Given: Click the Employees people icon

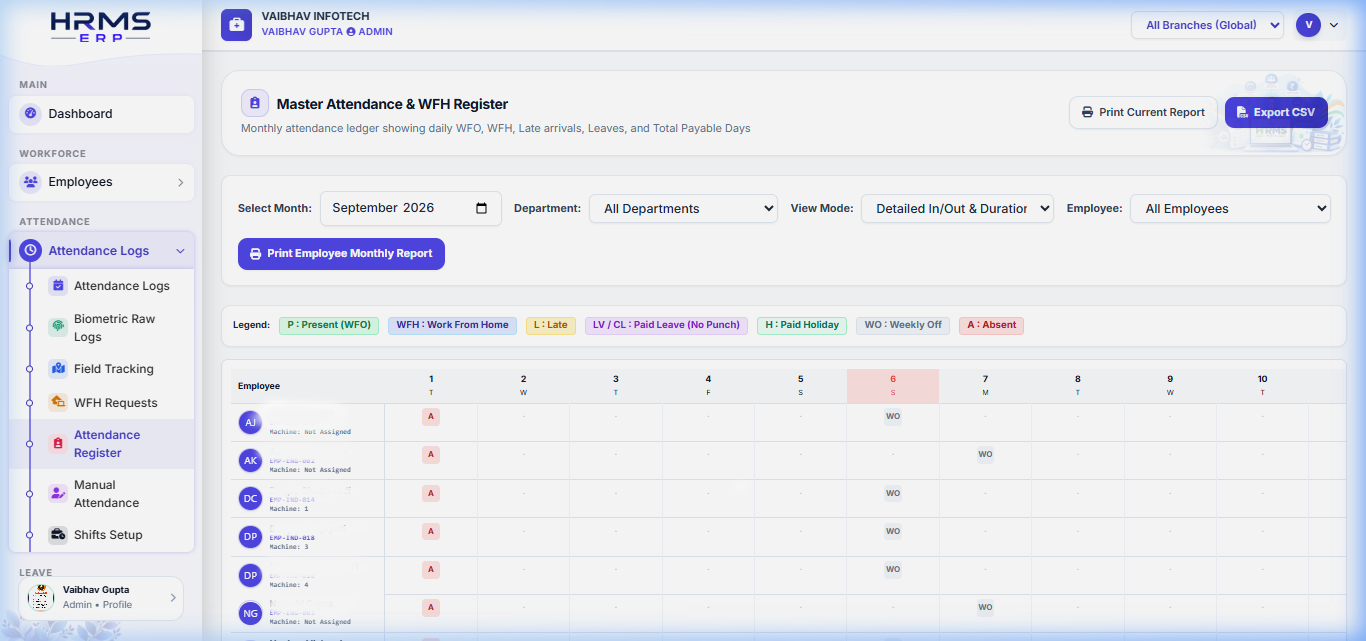Looking at the screenshot, I should [30, 182].
